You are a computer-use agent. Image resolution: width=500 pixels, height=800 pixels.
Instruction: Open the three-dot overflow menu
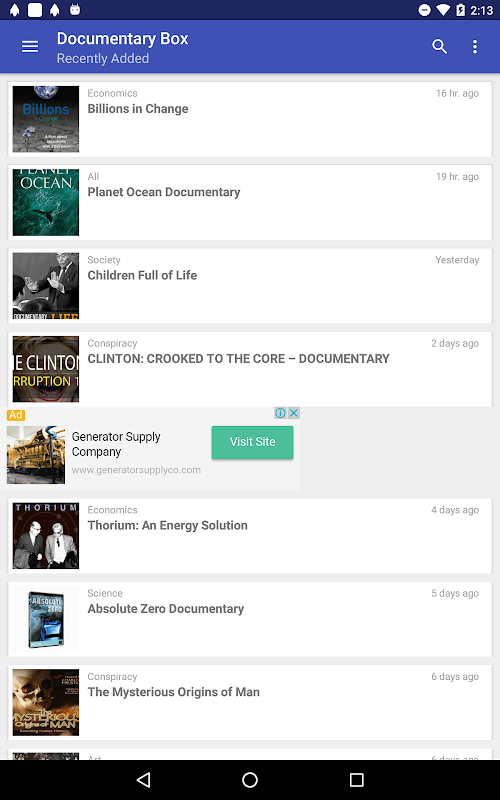tap(475, 46)
